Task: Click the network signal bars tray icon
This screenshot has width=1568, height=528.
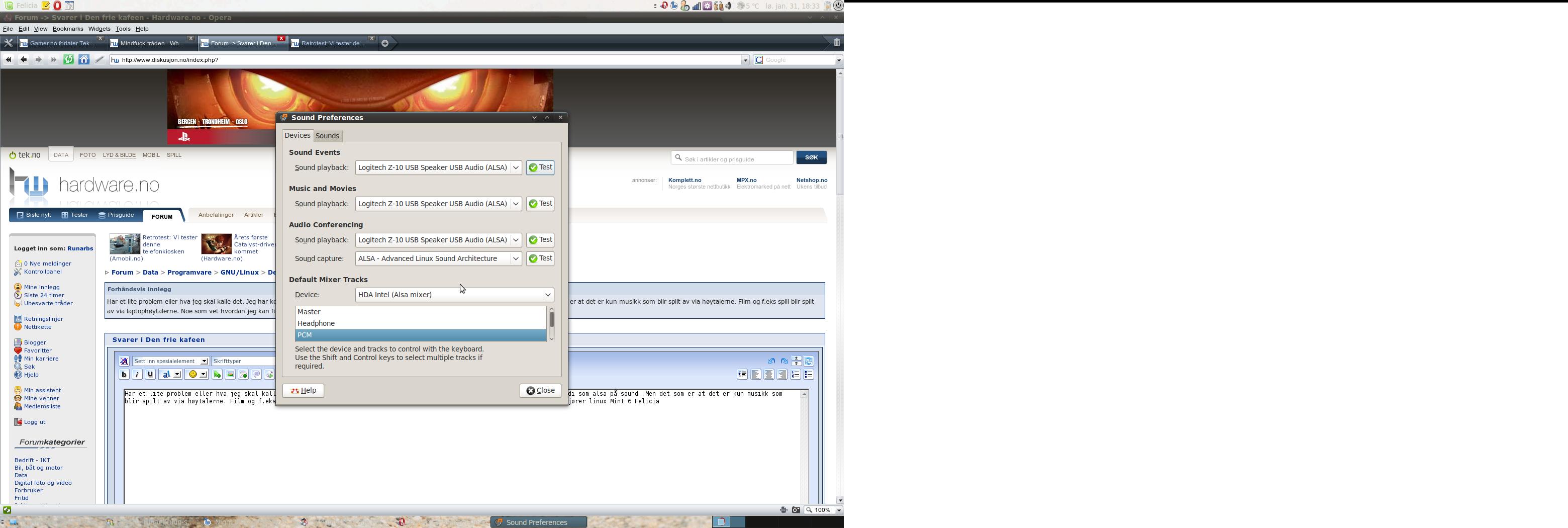Action: [697, 6]
